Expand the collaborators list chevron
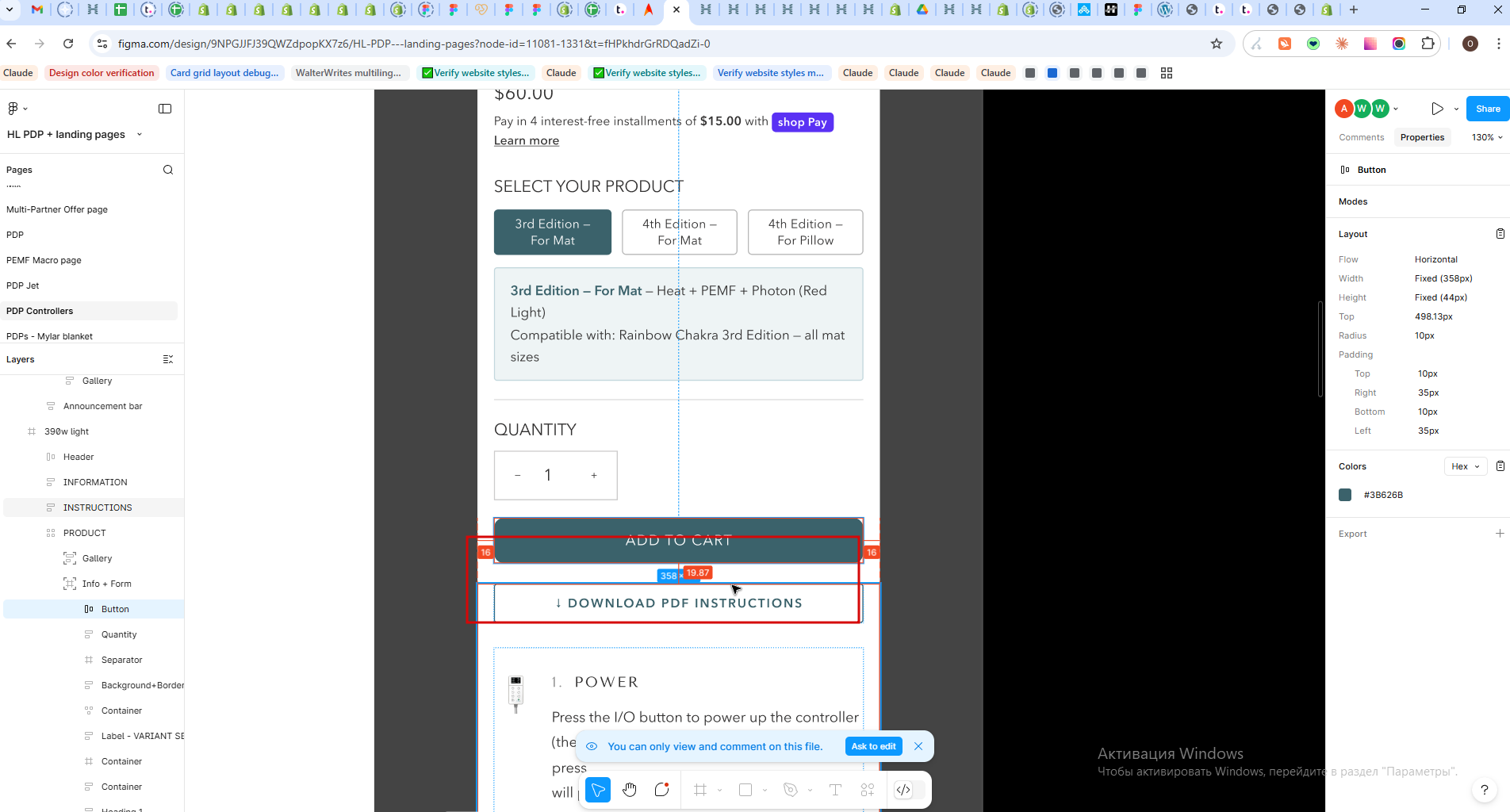 point(1396,109)
